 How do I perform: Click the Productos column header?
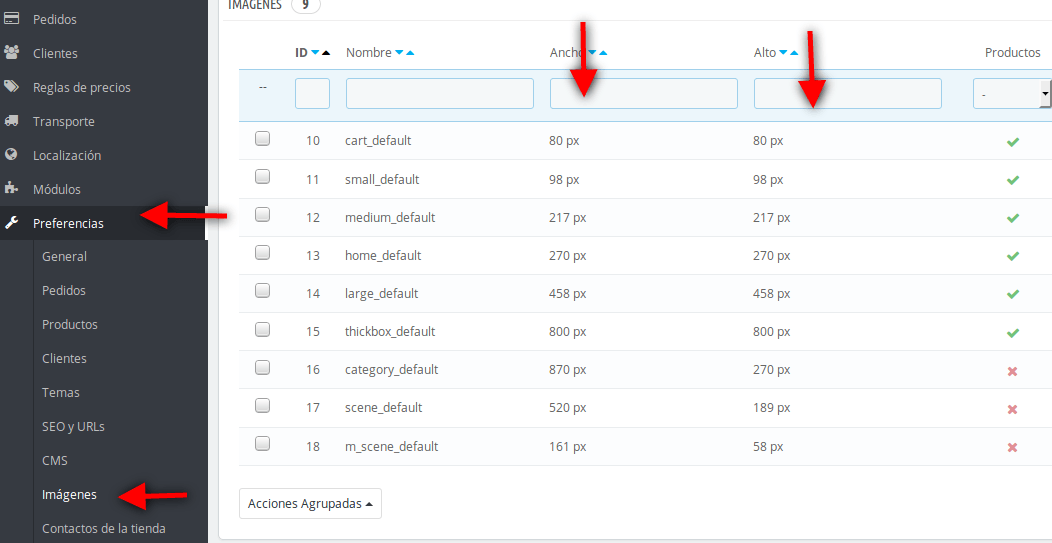click(x=1012, y=52)
